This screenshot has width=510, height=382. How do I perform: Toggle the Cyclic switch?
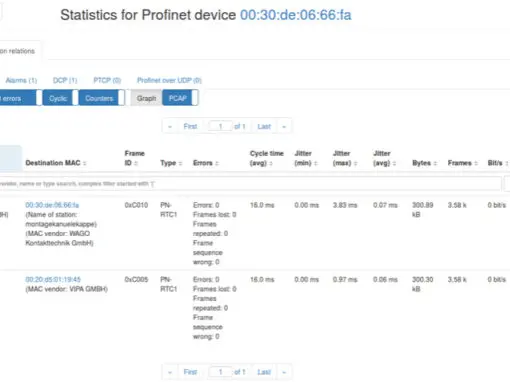60,98
